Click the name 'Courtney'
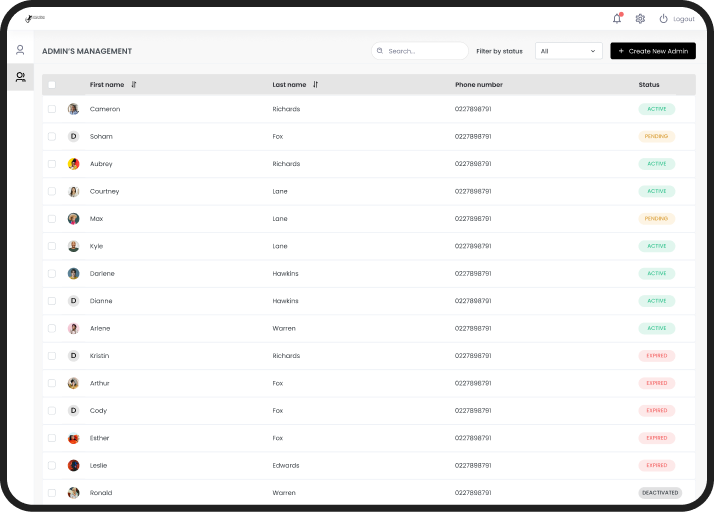Screen dimensions: 714x512 tap(104, 191)
